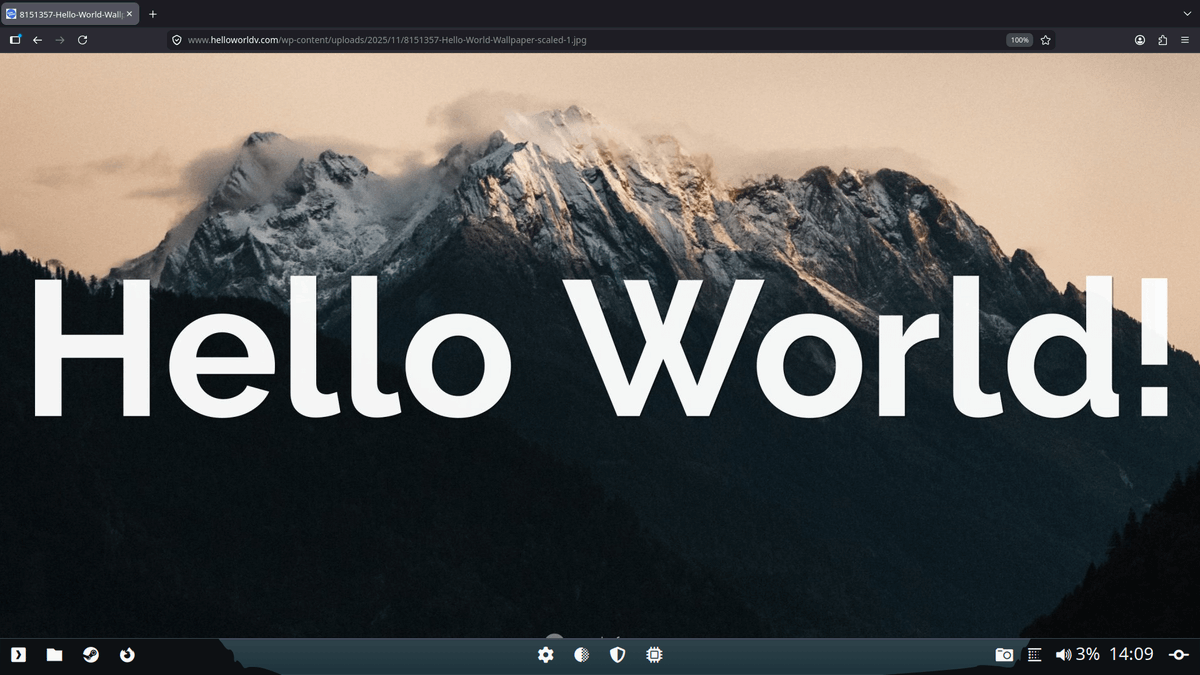Click the shield icon in the dock
1200x675 pixels.
coord(617,655)
